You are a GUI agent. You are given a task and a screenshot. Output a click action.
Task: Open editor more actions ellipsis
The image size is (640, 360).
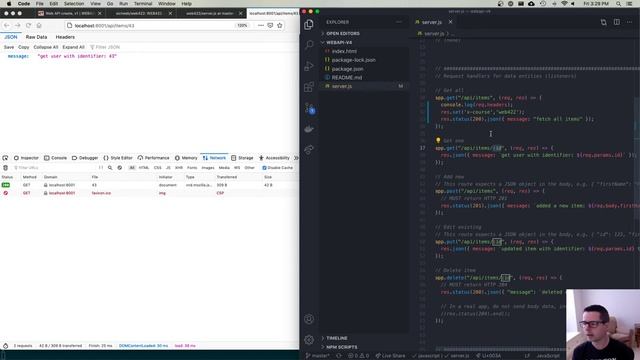pyautogui.click(x=629, y=22)
